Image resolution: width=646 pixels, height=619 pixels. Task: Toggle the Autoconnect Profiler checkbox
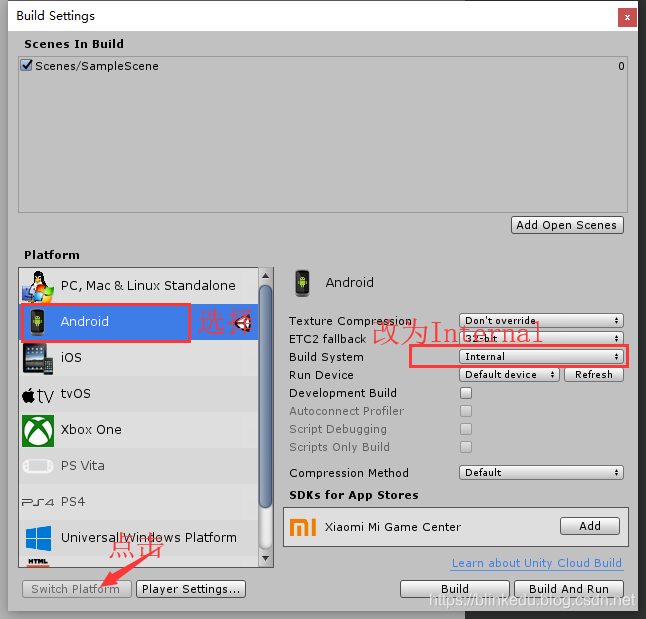click(x=466, y=411)
